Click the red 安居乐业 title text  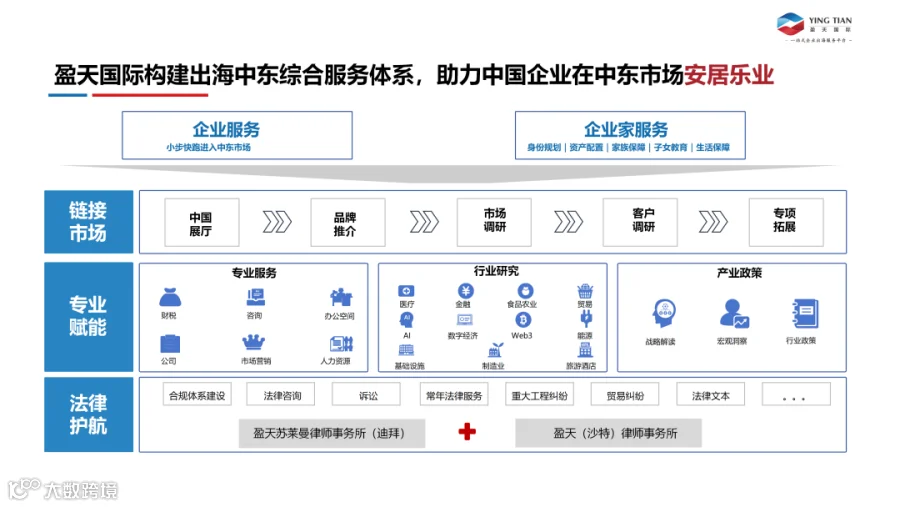pos(729,75)
